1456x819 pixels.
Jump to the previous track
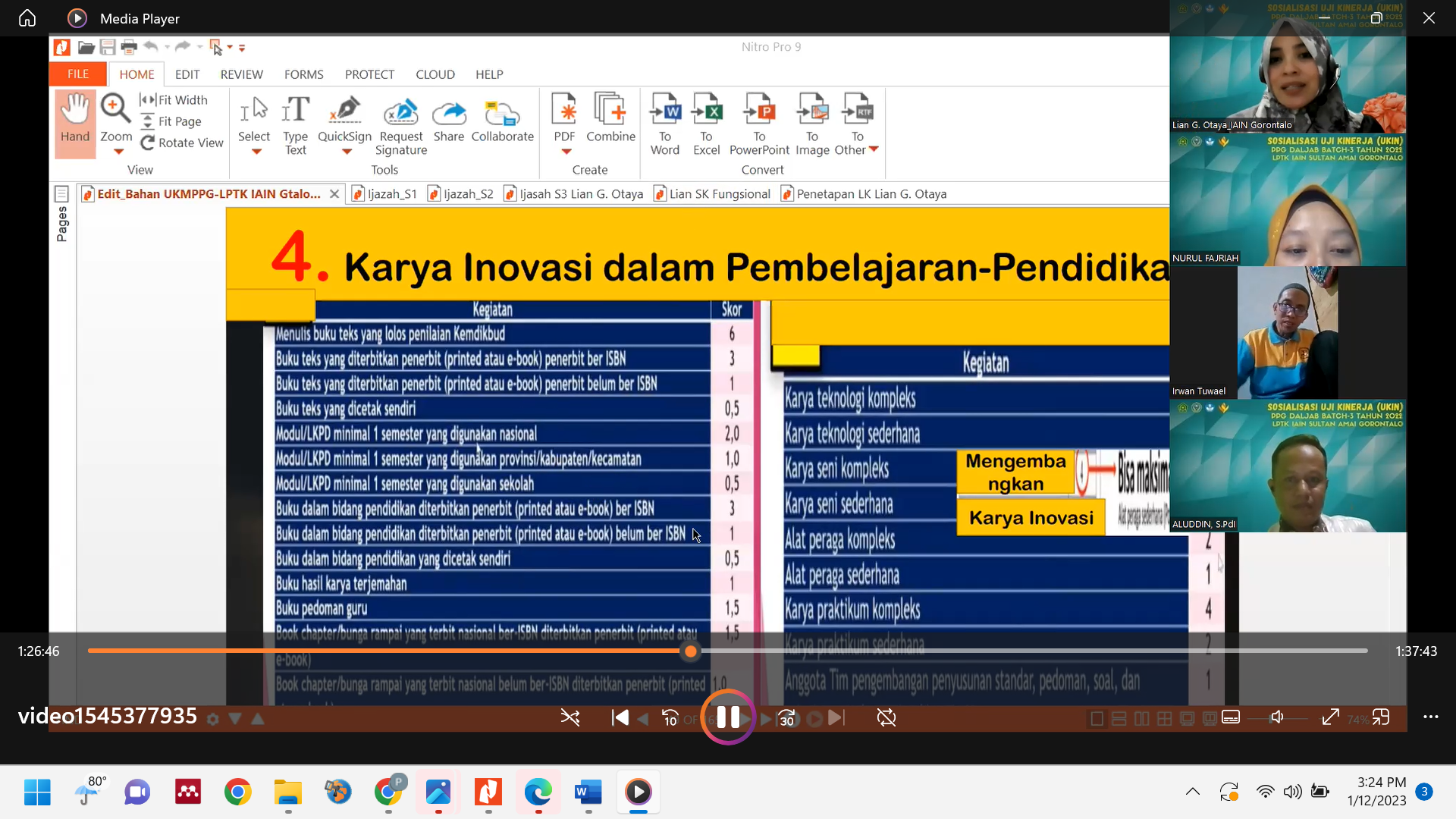click(x=620, y=717)
